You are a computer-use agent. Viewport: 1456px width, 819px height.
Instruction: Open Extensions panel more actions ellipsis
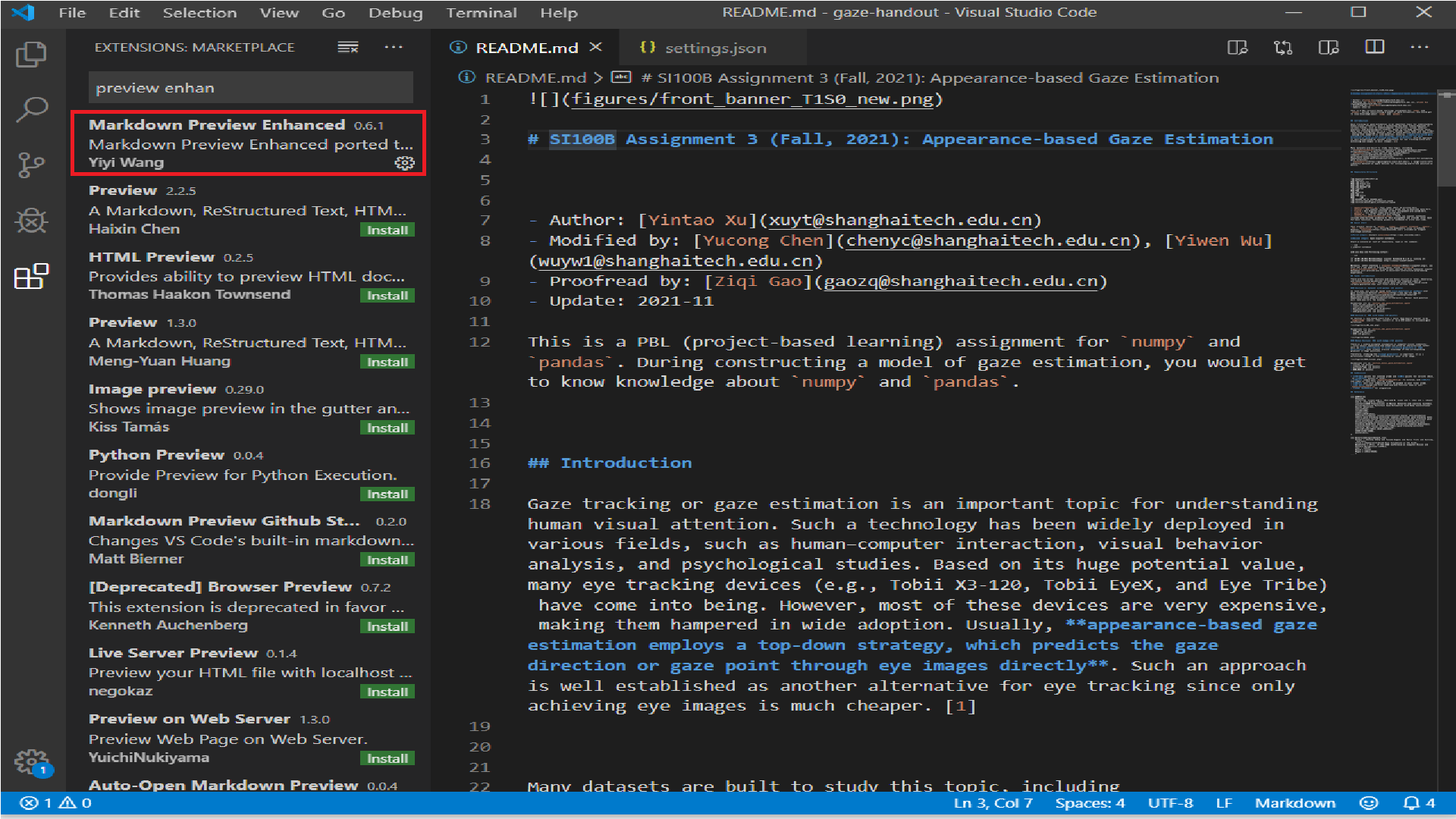(x=394, y=47)
